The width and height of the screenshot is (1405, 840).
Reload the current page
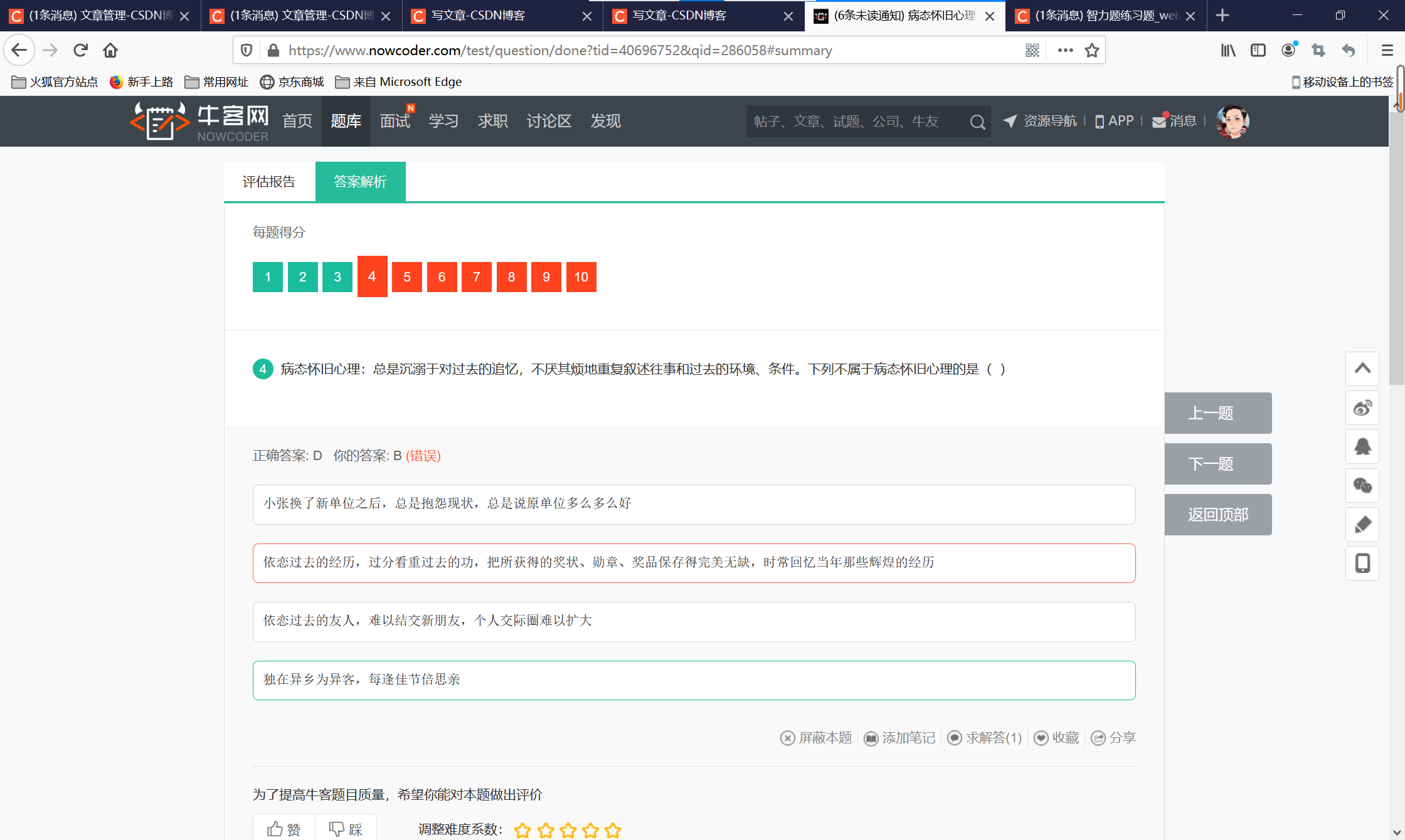(x=80, y=50)
